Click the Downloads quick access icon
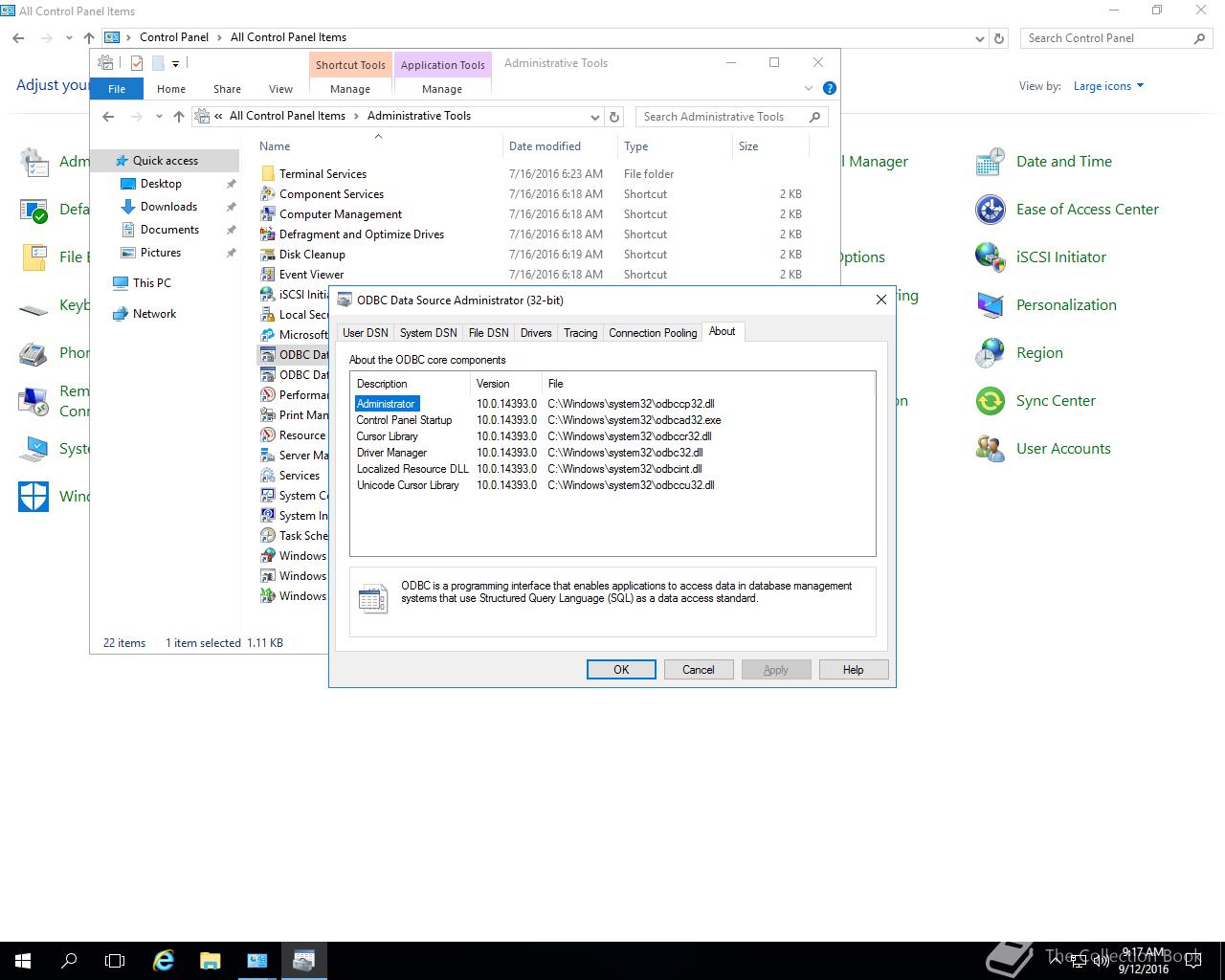This screenshot has width=1225, height=980. (128, 207)
